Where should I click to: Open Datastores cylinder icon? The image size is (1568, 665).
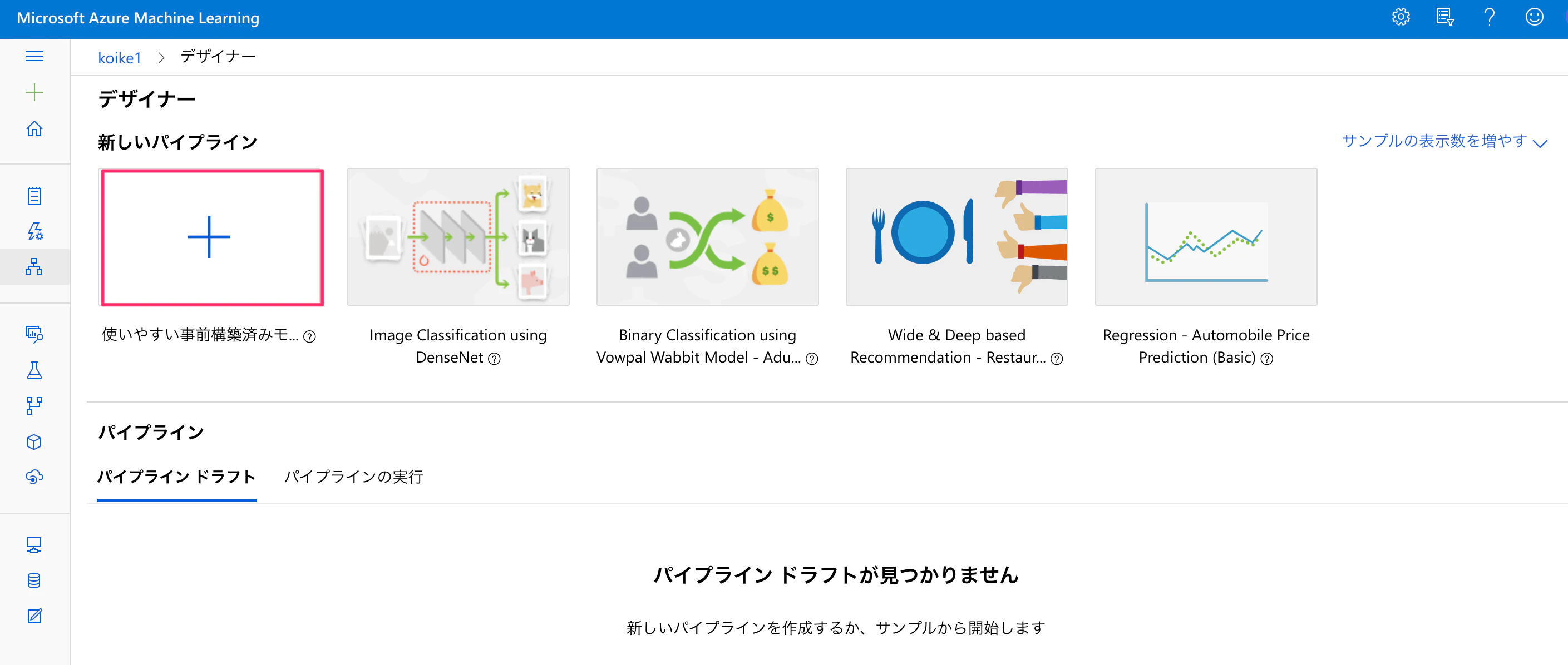tap(34, 580)
